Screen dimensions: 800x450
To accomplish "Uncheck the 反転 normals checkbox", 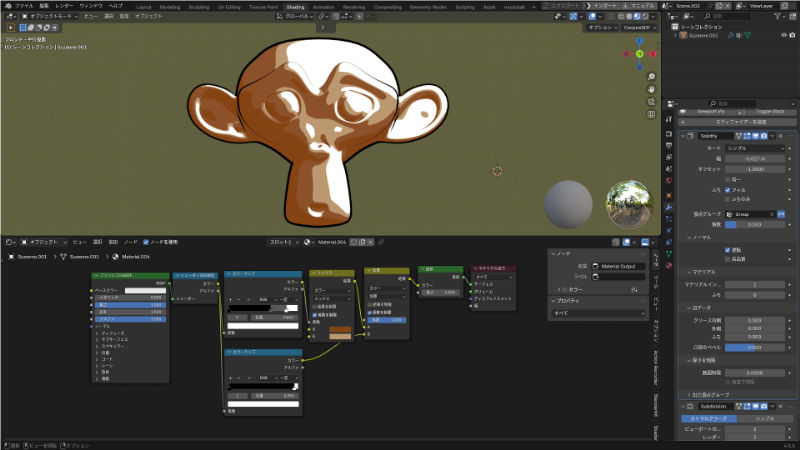I will (x=726, y=249).
